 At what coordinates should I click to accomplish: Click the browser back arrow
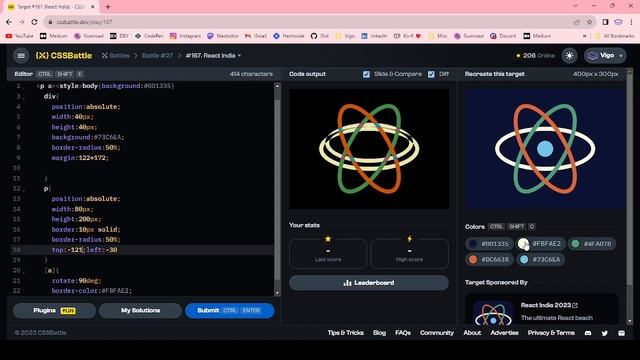click(x=9, y=22)
